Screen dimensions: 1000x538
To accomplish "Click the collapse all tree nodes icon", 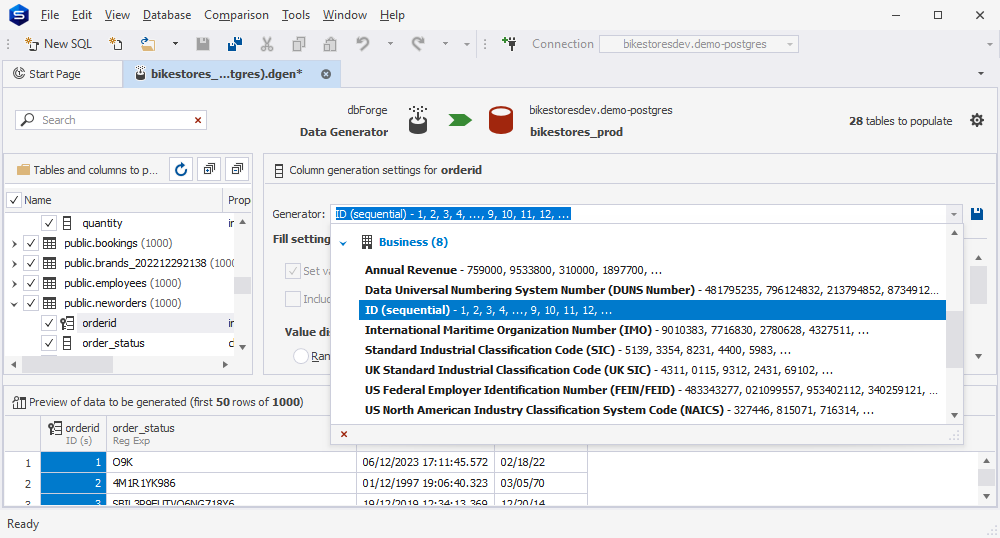I will tap(237, 170).
